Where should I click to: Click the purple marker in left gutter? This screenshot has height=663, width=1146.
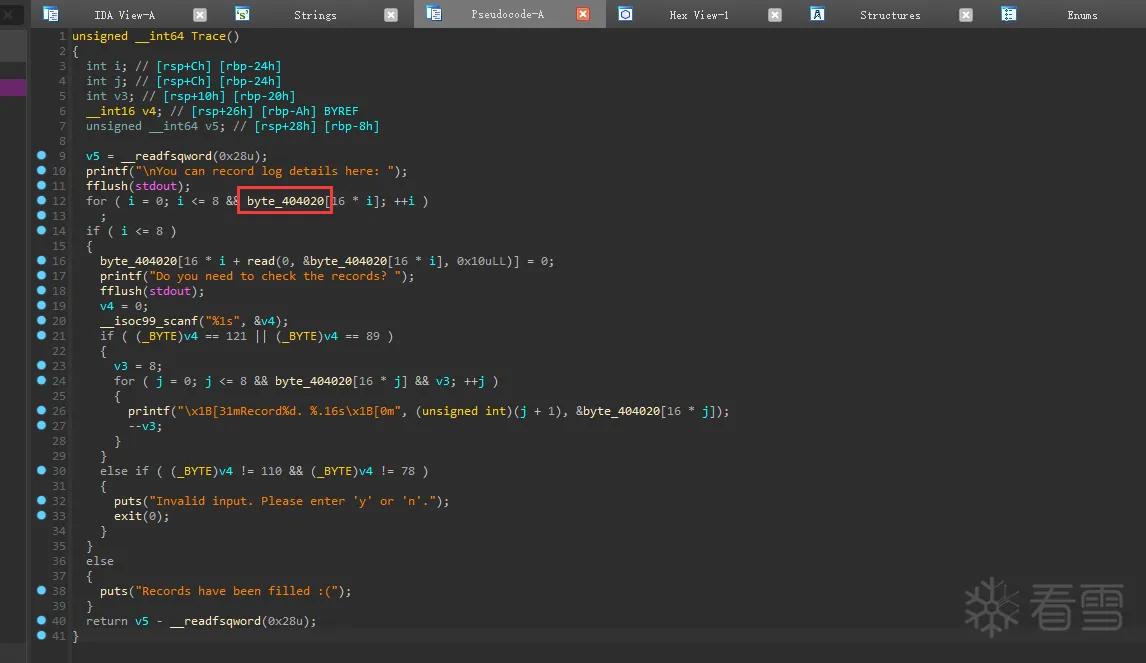(13, 88)
